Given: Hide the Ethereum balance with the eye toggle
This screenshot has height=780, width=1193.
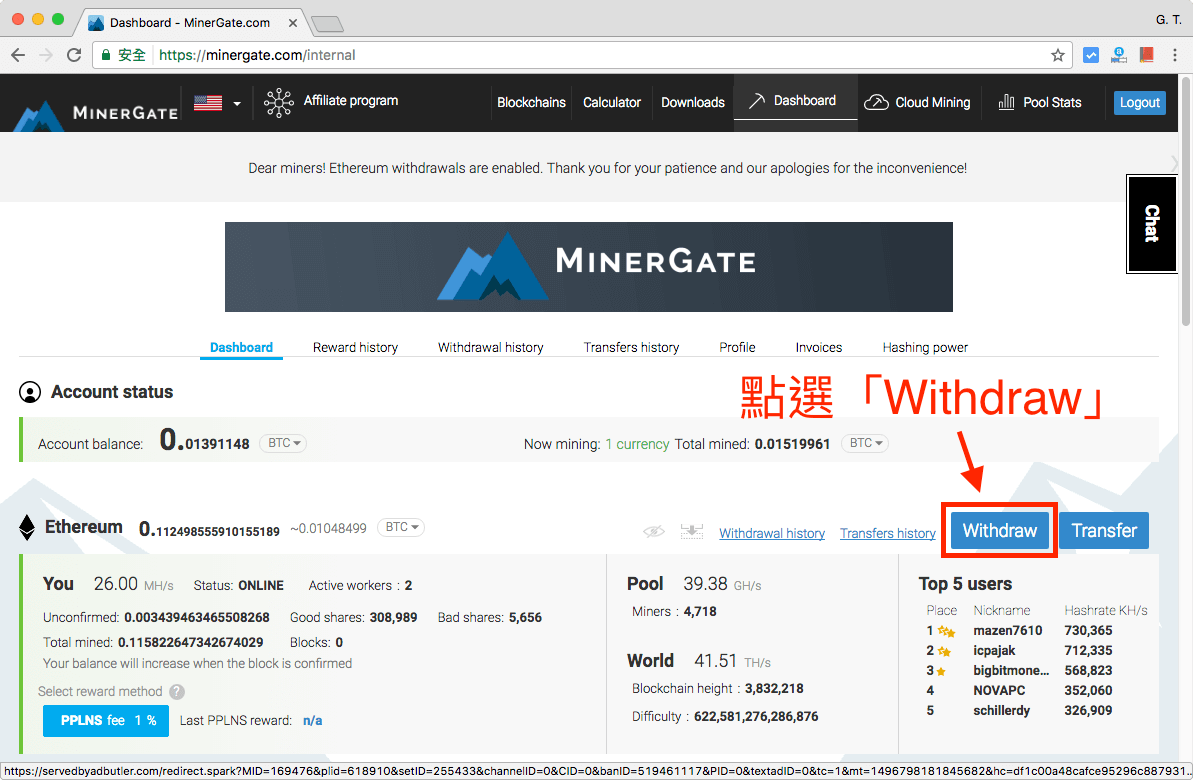Looking at the screenshot, I should 653,532.
